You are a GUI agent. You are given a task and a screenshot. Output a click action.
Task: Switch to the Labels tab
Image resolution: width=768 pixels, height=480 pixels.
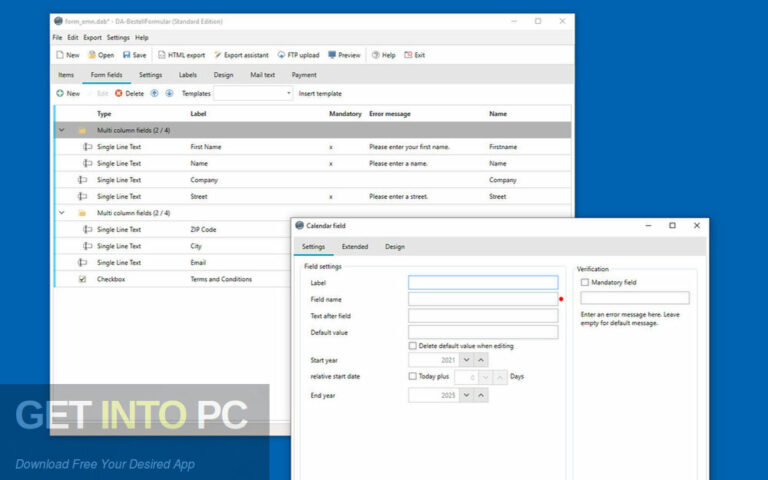pos(188,75)
